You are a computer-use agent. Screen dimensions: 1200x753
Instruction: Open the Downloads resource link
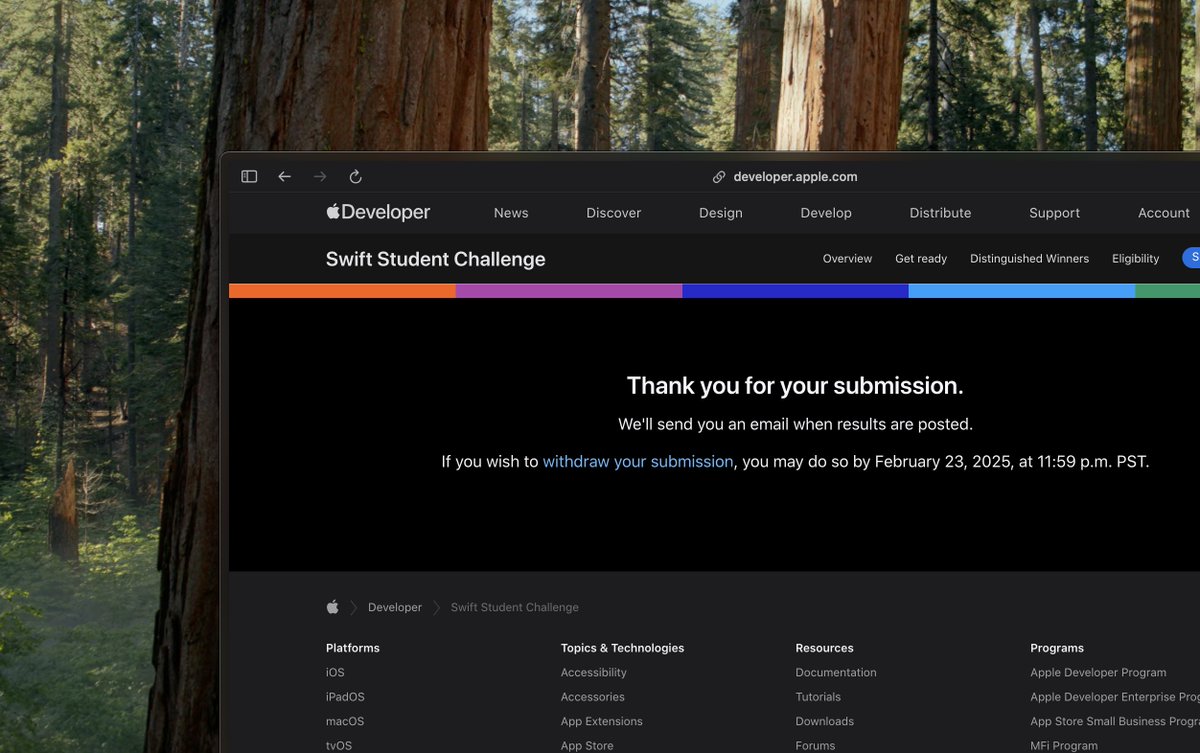[x=825, y=722]
